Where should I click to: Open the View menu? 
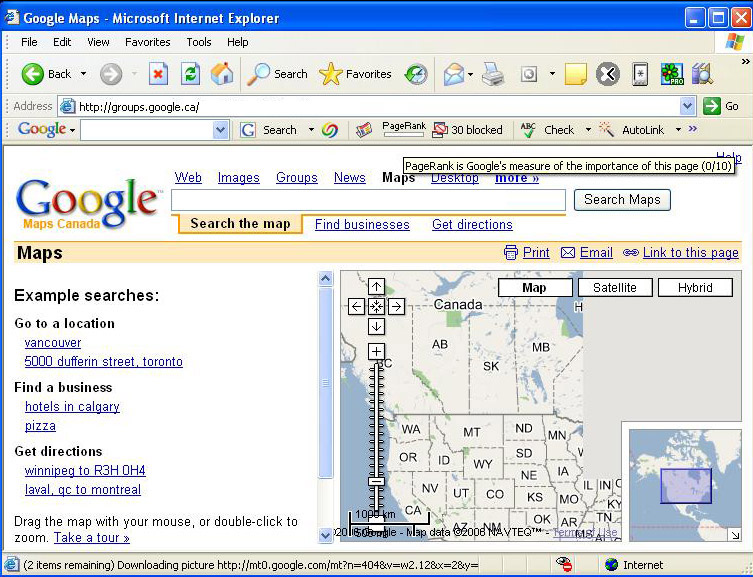(x=98, y=42)
